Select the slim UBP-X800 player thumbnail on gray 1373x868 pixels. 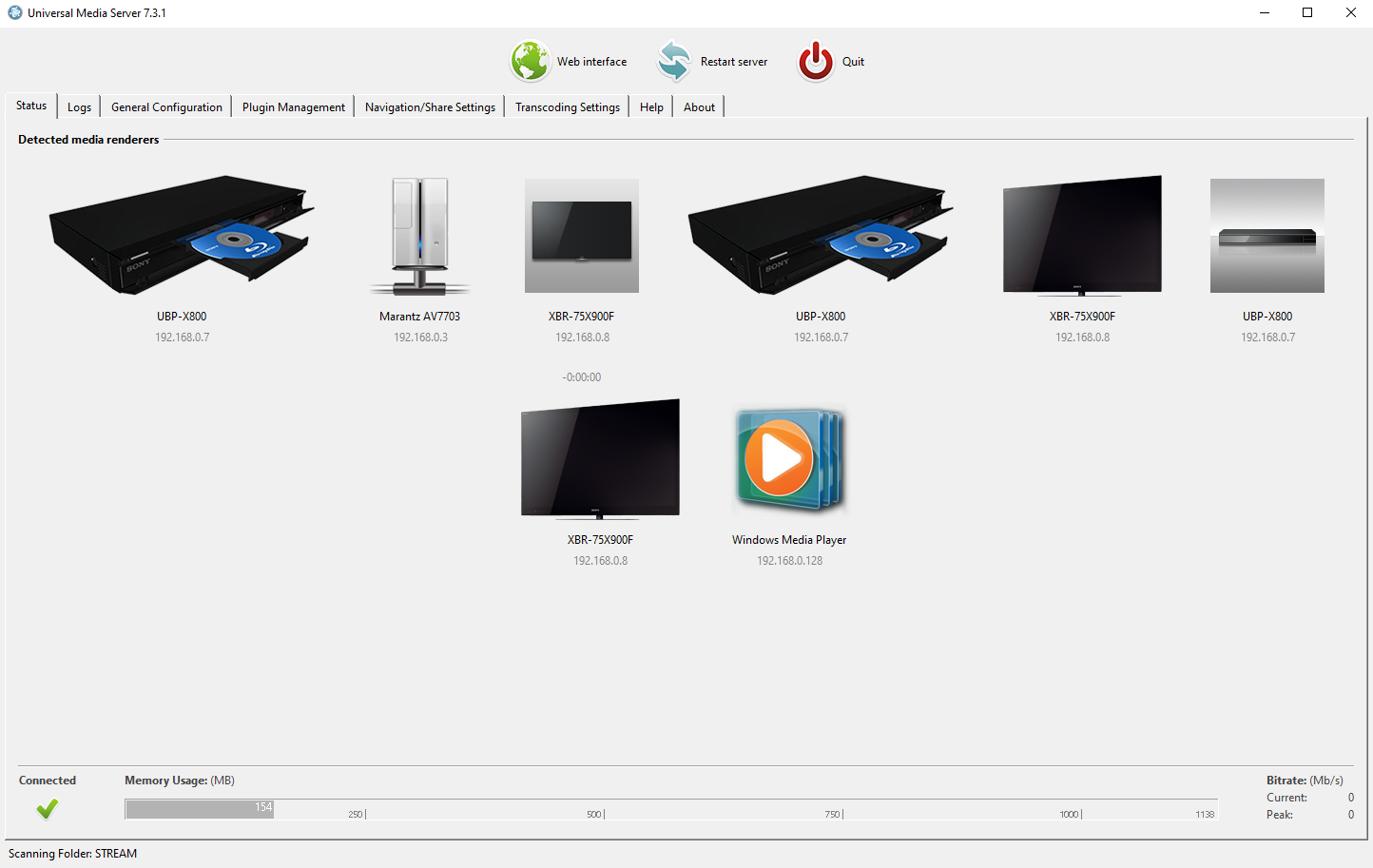[1267, 236]
